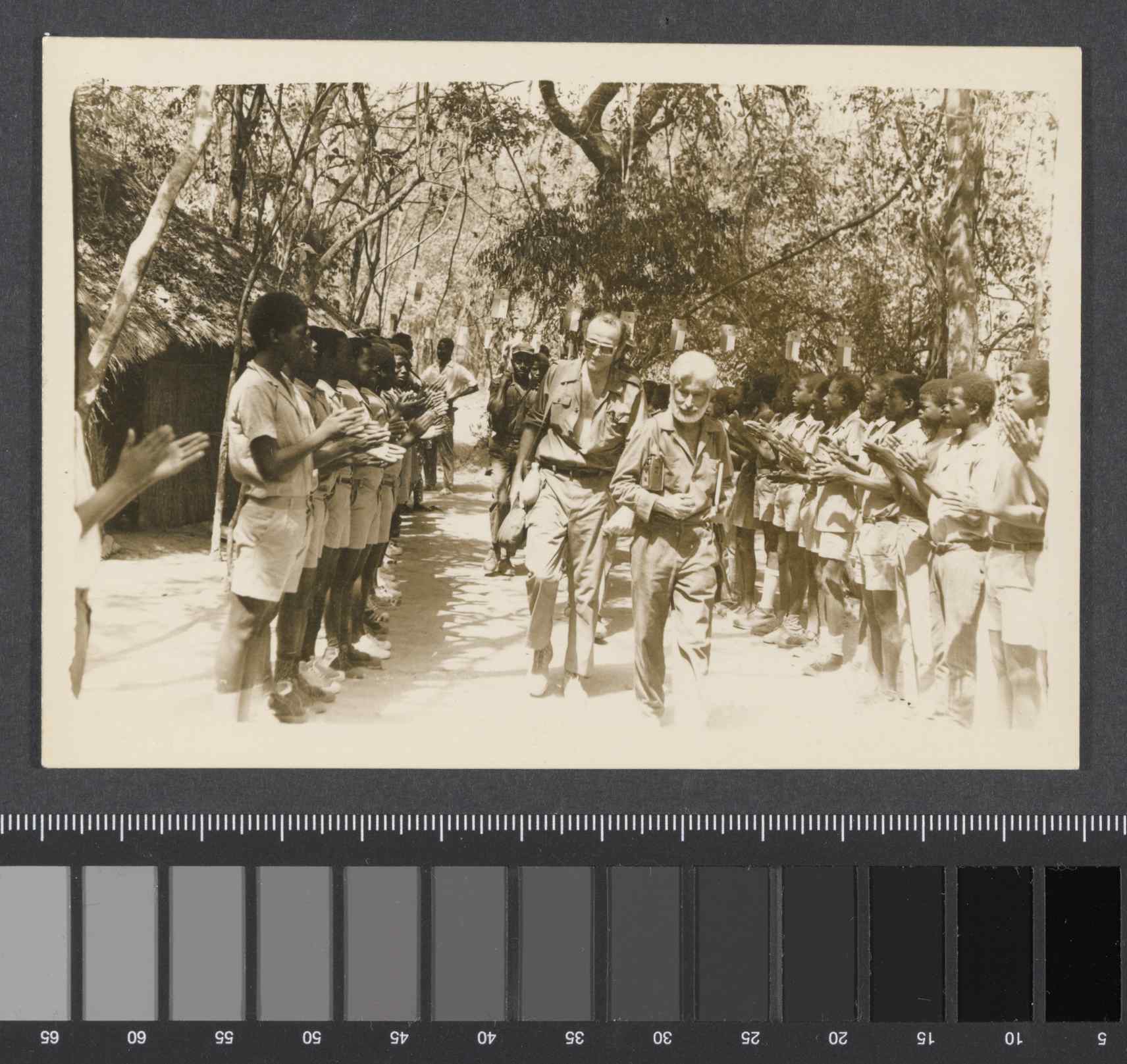Screen dimensions: 1127x1064
Task: Click the number label "5"
Action: [1101, 1038]
